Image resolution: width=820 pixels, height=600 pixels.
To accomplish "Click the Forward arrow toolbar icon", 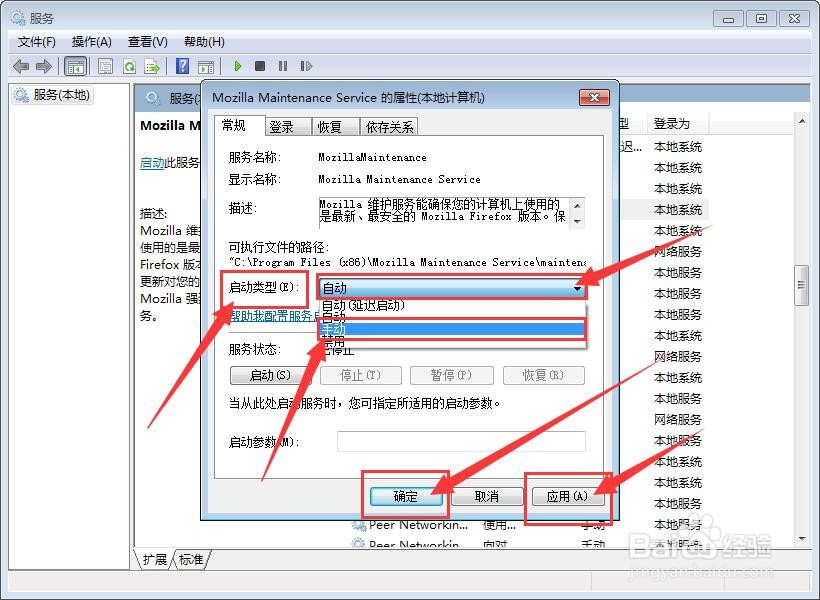I will [x=44, y=66].
